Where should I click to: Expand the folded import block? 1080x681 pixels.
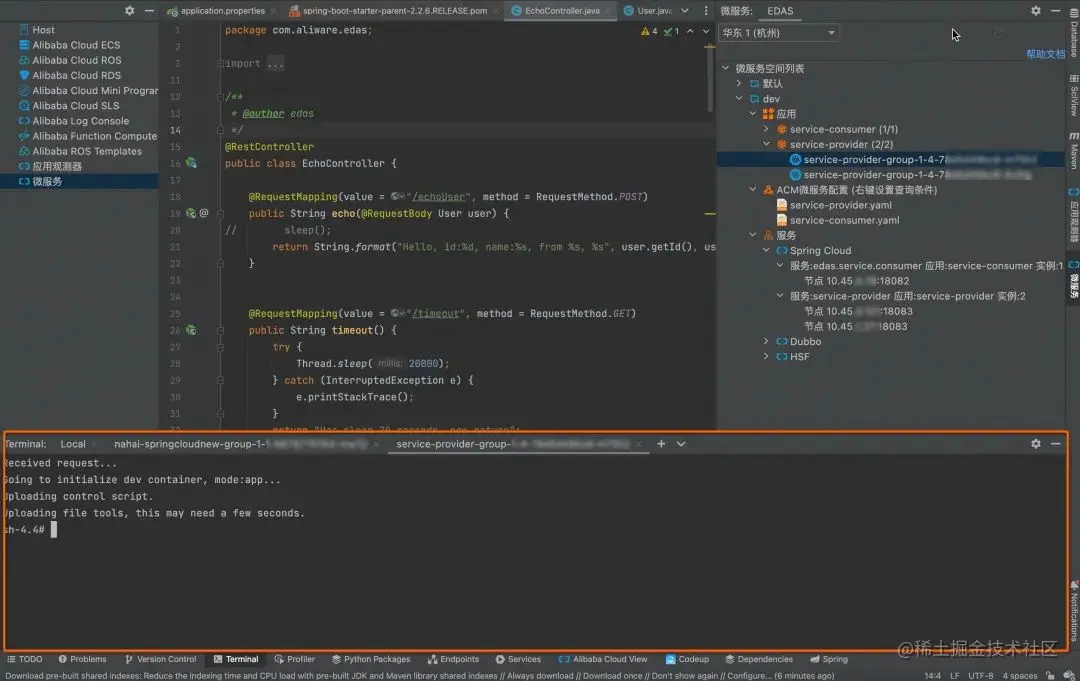click(x=275, y=63)
